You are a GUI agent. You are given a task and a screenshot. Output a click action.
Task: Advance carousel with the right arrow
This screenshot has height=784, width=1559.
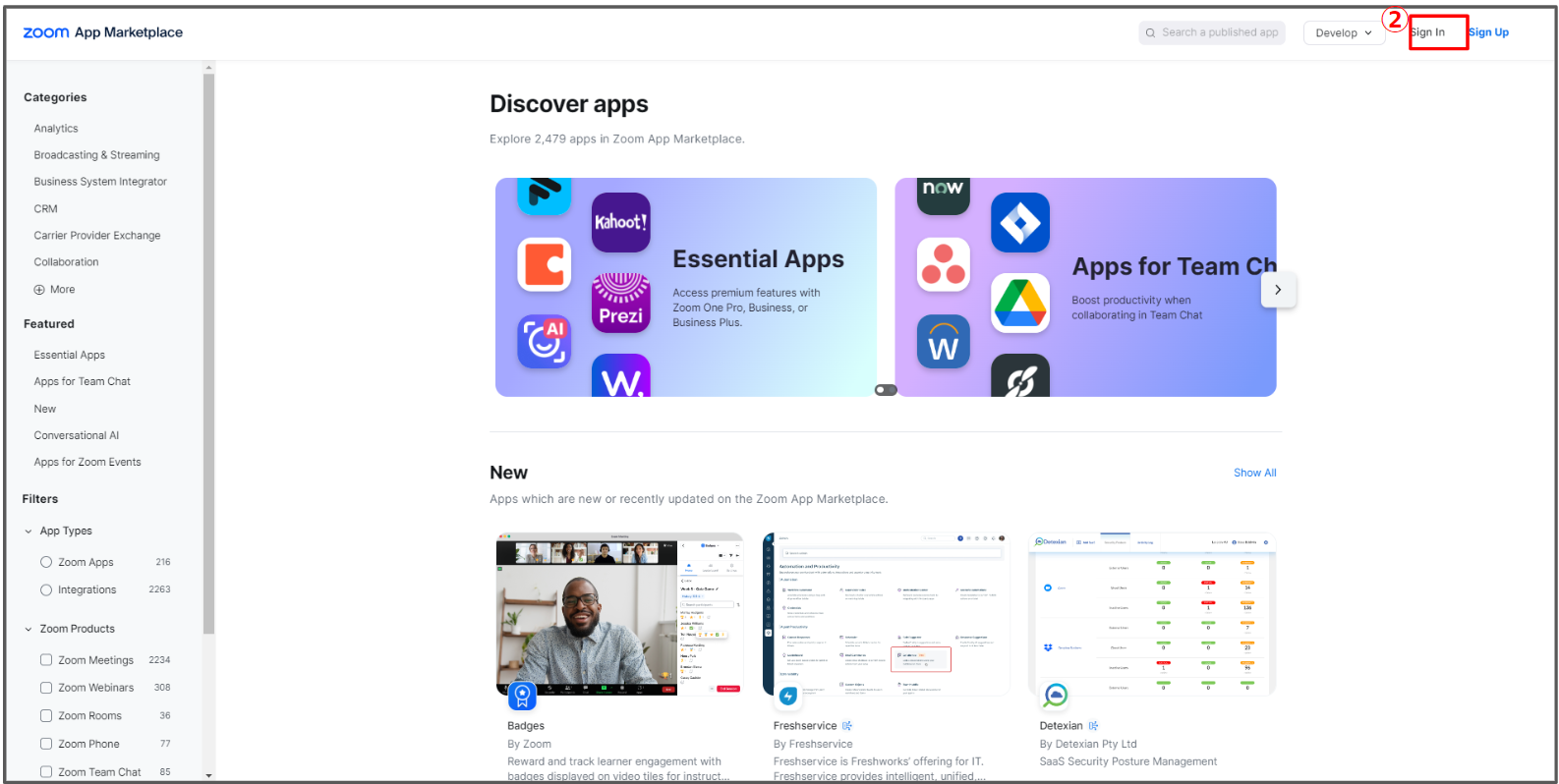pos(1278,290)
